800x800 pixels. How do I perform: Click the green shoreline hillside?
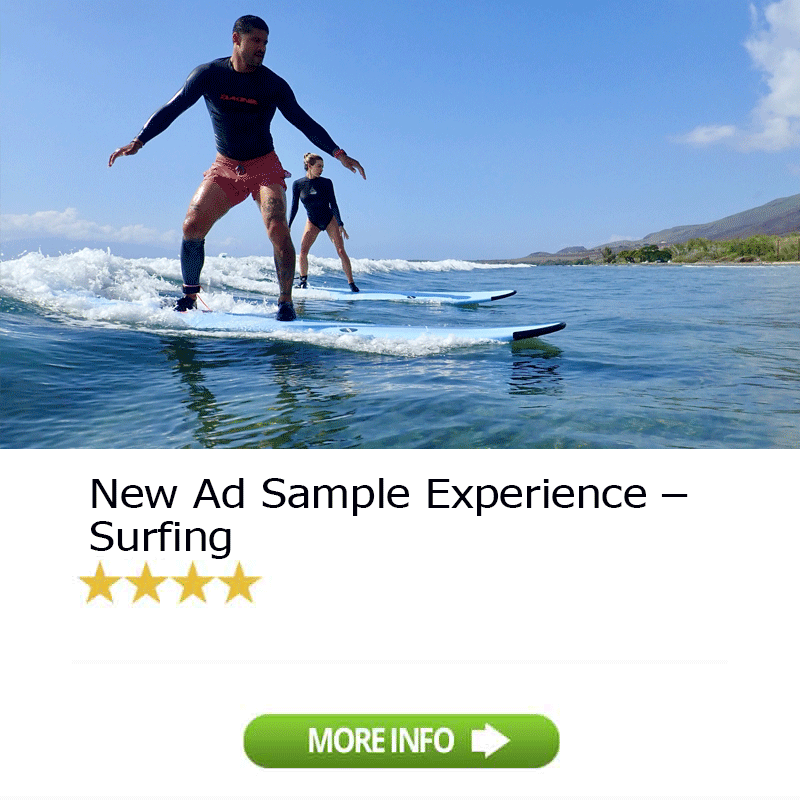714,240
